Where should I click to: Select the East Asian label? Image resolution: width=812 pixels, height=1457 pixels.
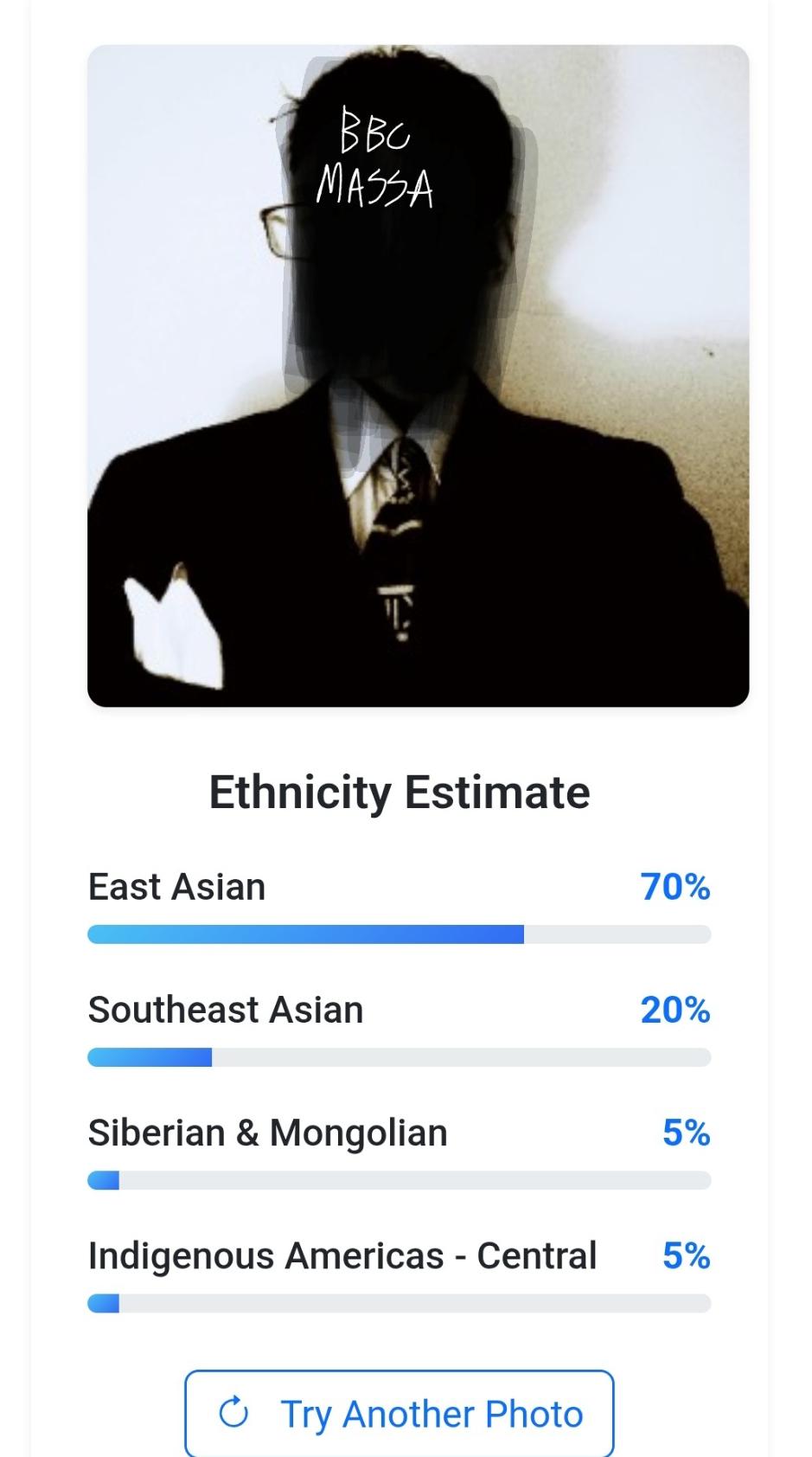(176, 887)
